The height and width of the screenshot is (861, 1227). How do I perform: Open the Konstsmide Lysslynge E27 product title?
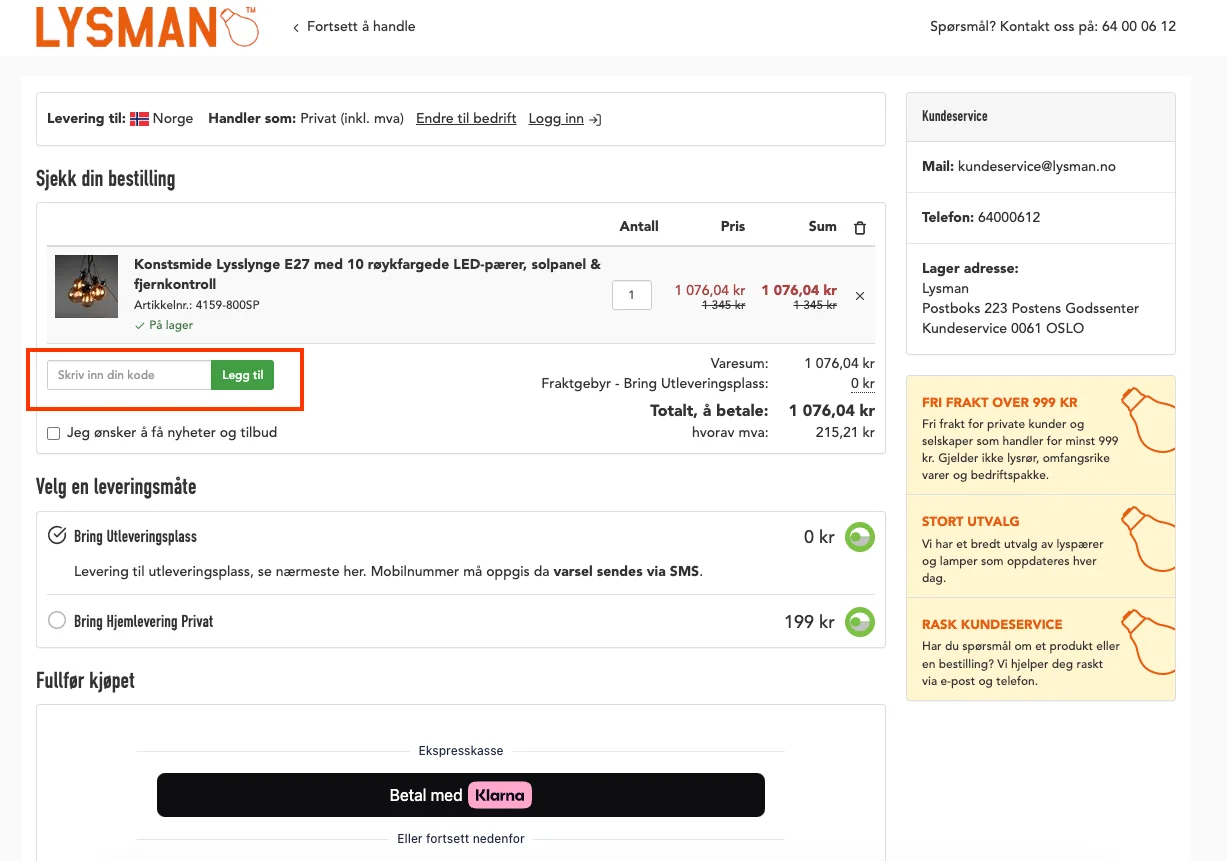point(368,274)
